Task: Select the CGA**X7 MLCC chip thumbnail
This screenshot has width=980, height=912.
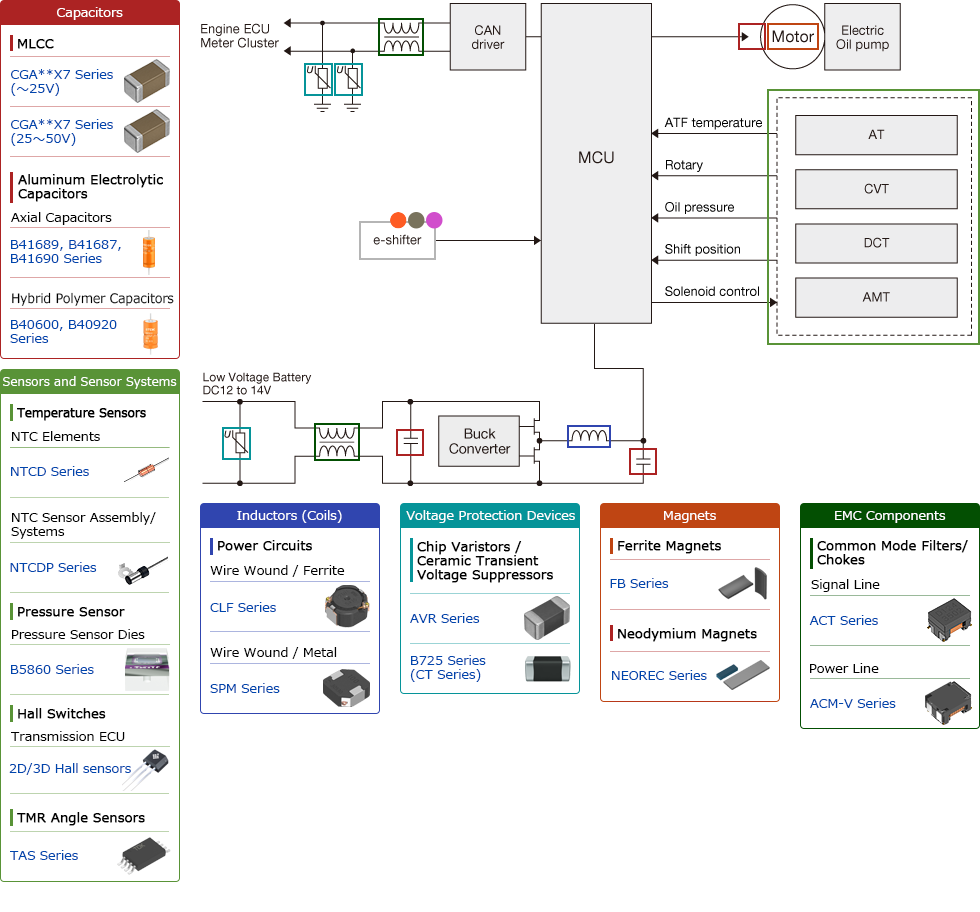Action: 147,80
